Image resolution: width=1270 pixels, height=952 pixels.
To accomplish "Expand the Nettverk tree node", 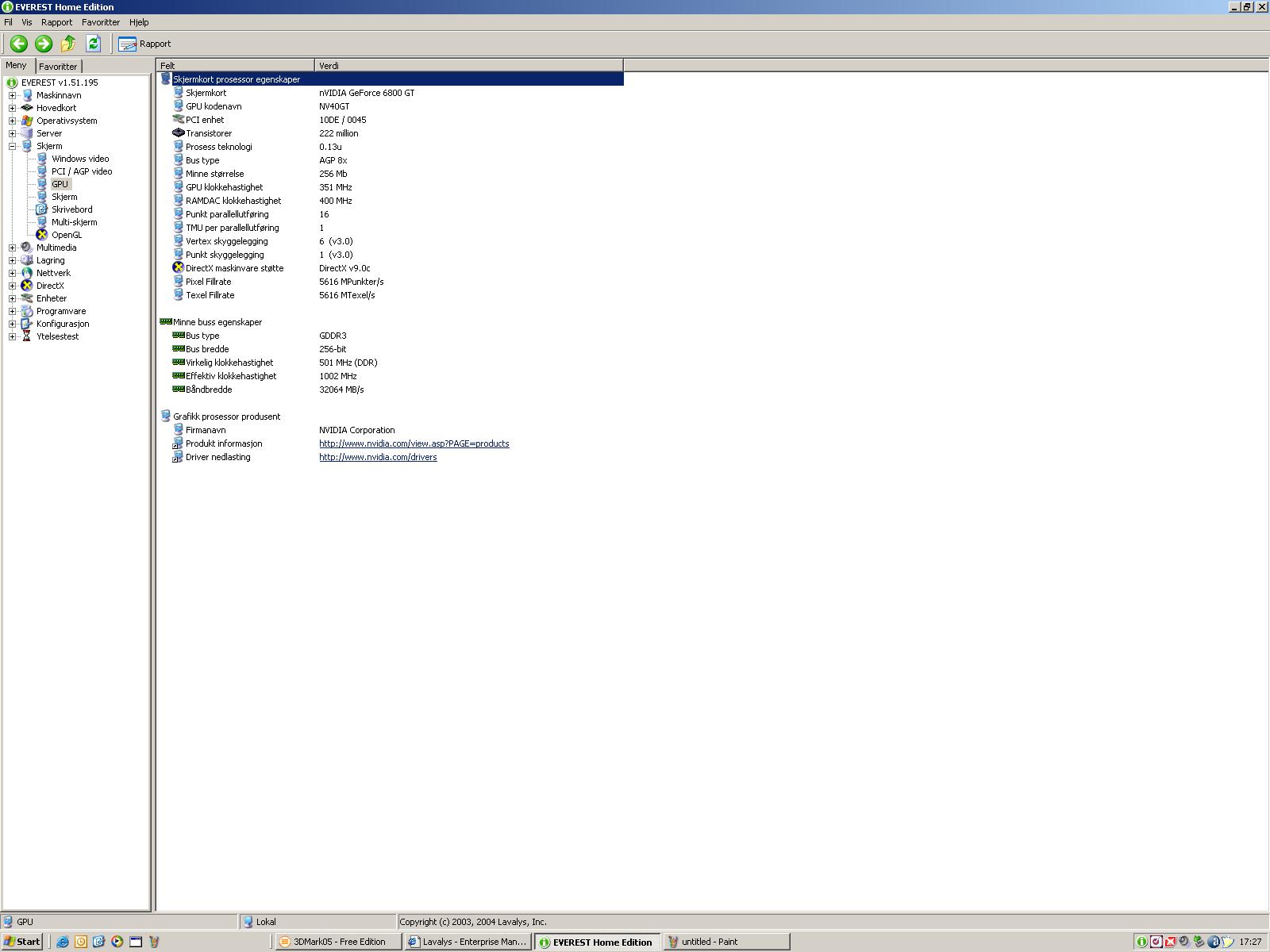I will 13,273.
